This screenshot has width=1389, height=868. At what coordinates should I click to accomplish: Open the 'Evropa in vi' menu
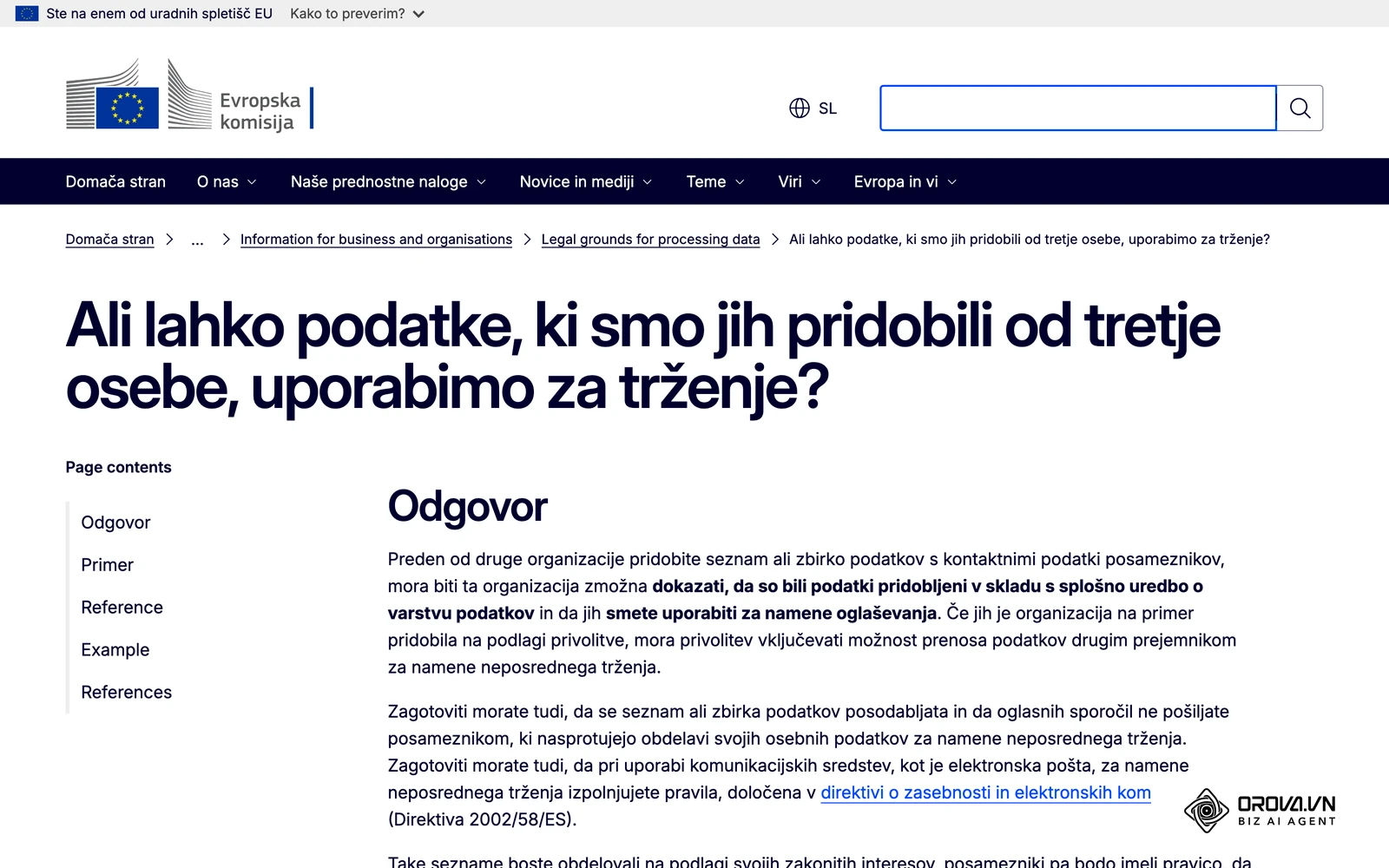click(x=905, y=181)
